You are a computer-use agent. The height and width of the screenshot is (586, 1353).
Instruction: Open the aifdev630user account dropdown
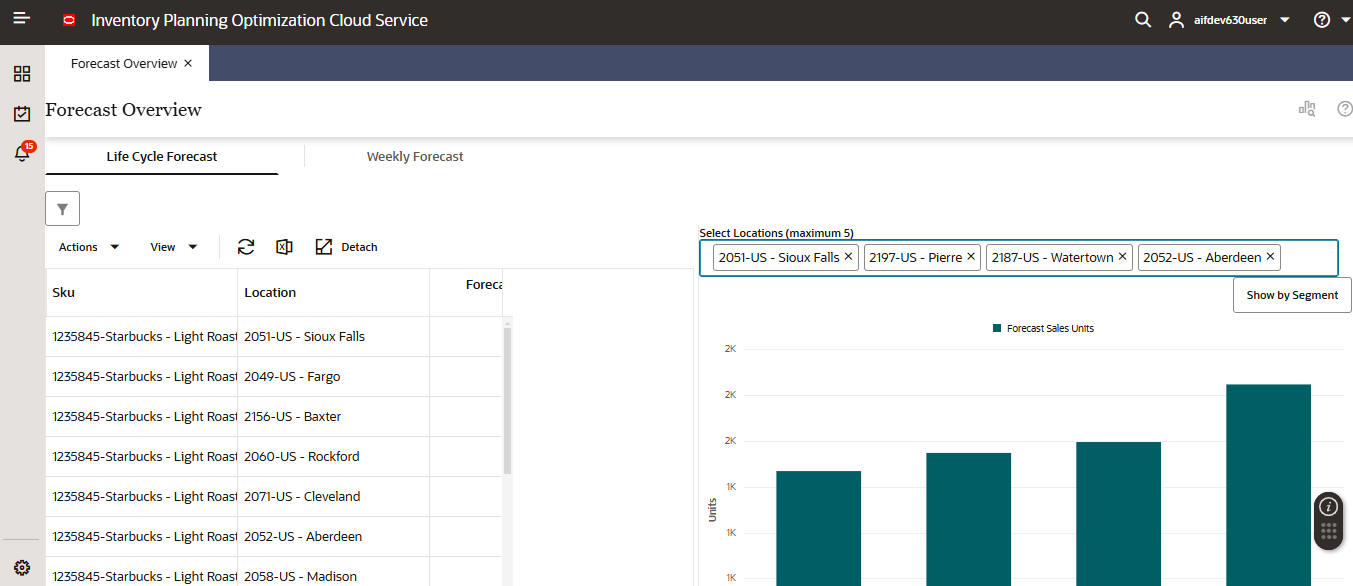(1229, 20)
